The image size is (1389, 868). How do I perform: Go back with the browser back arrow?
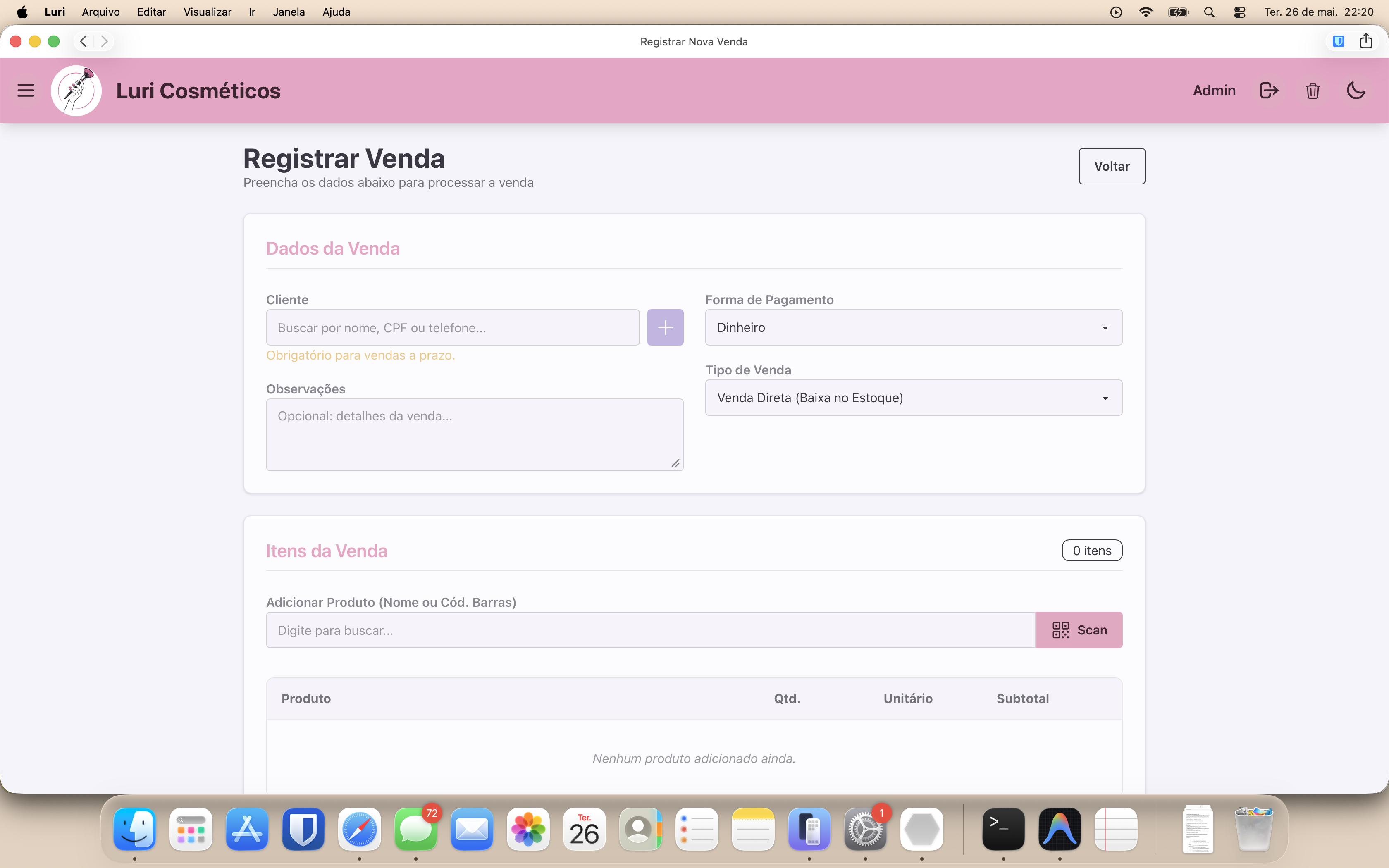84,41
